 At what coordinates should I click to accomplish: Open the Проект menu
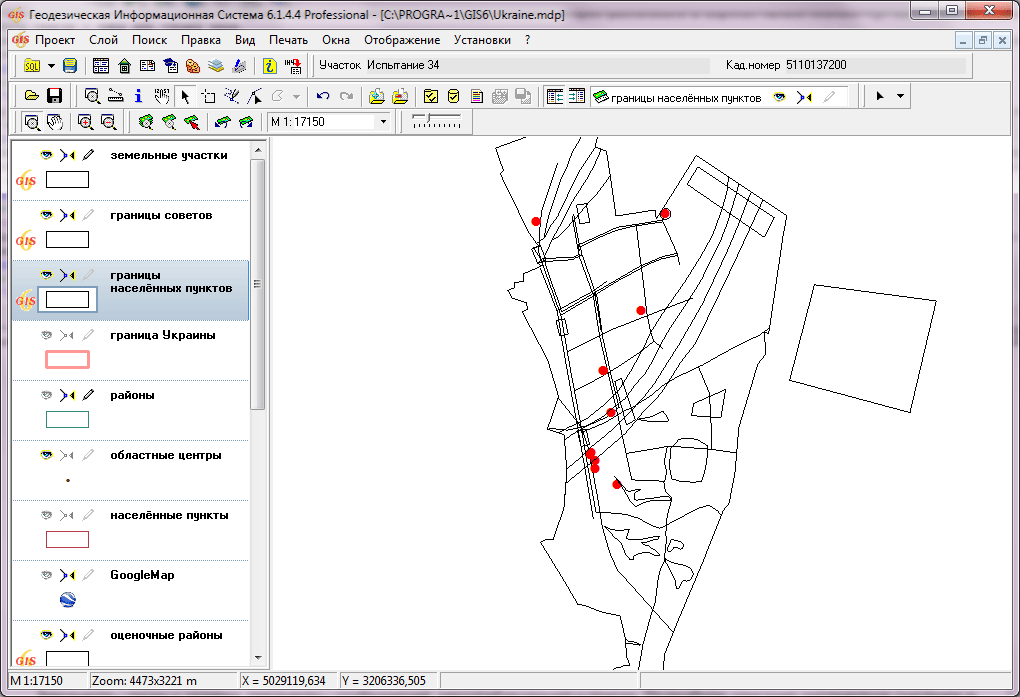(x=54, y=40)
